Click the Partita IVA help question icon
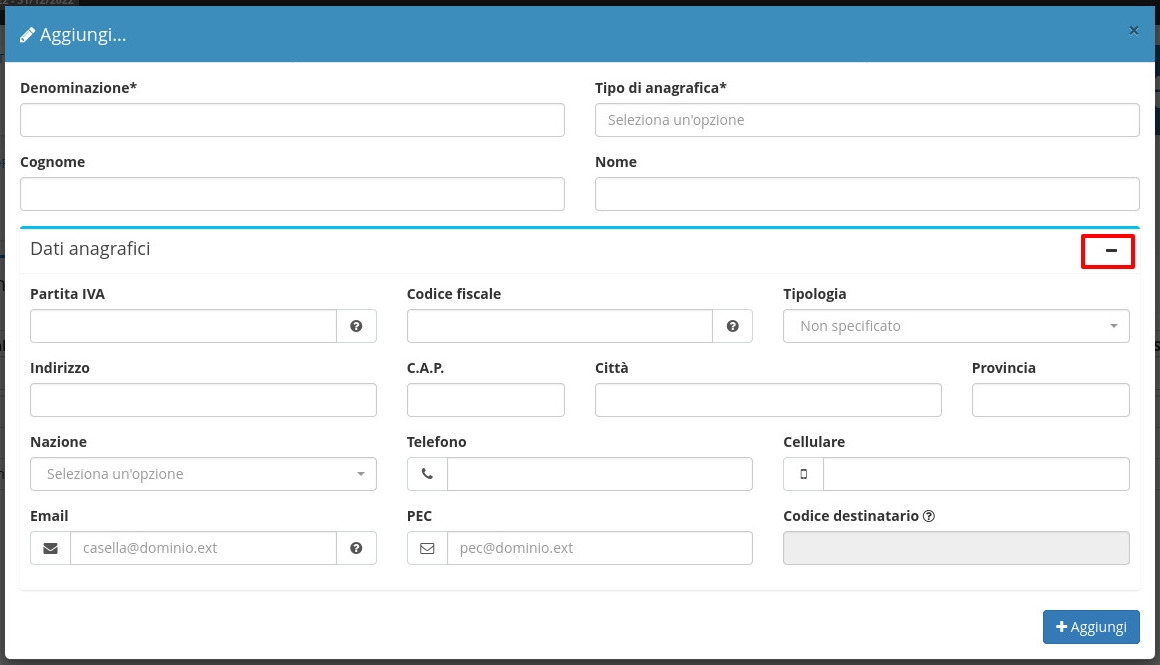This screenshot has width=1160, height=665. [356, 326]
